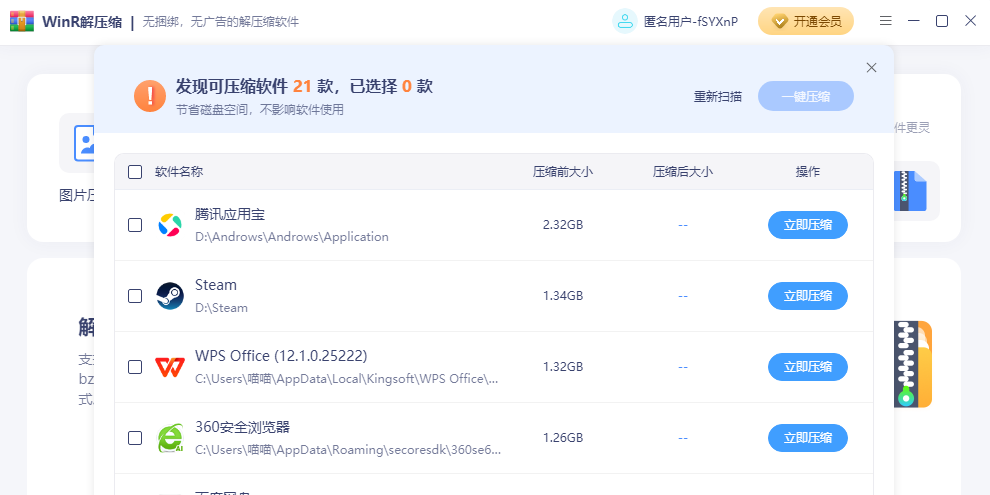Enable the 360安全浏览器 row checkbox
The width and height of the screenshot is (990, 495).
[x=135, y=438]
